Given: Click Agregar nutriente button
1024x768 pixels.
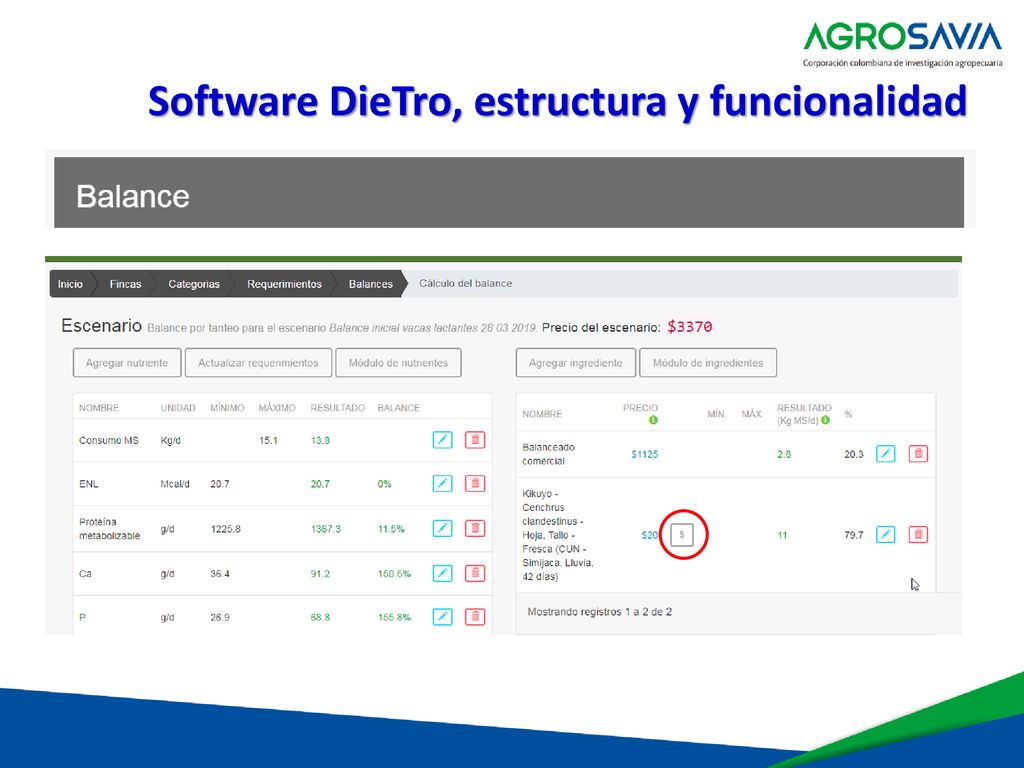Looking at the screenshot, I should (127, 362).
